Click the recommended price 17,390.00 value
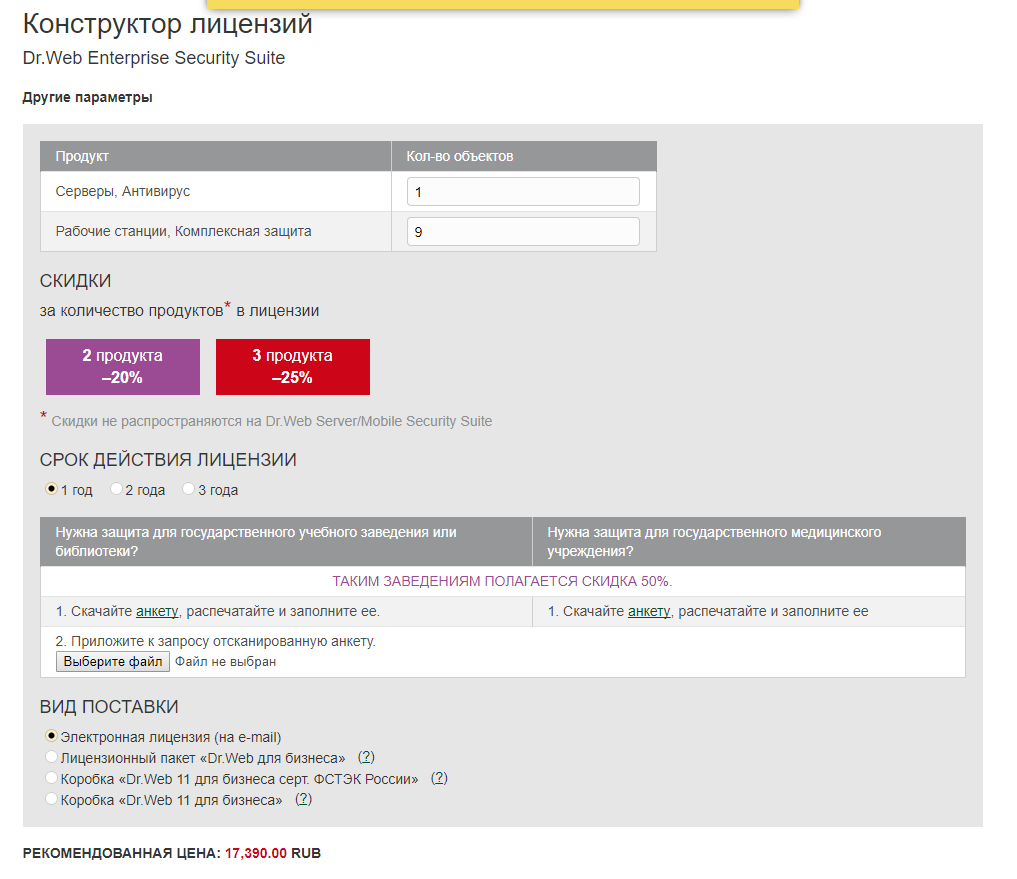Image resolution: width=1017 pixels, height=879 pixels. coord(256,853)
